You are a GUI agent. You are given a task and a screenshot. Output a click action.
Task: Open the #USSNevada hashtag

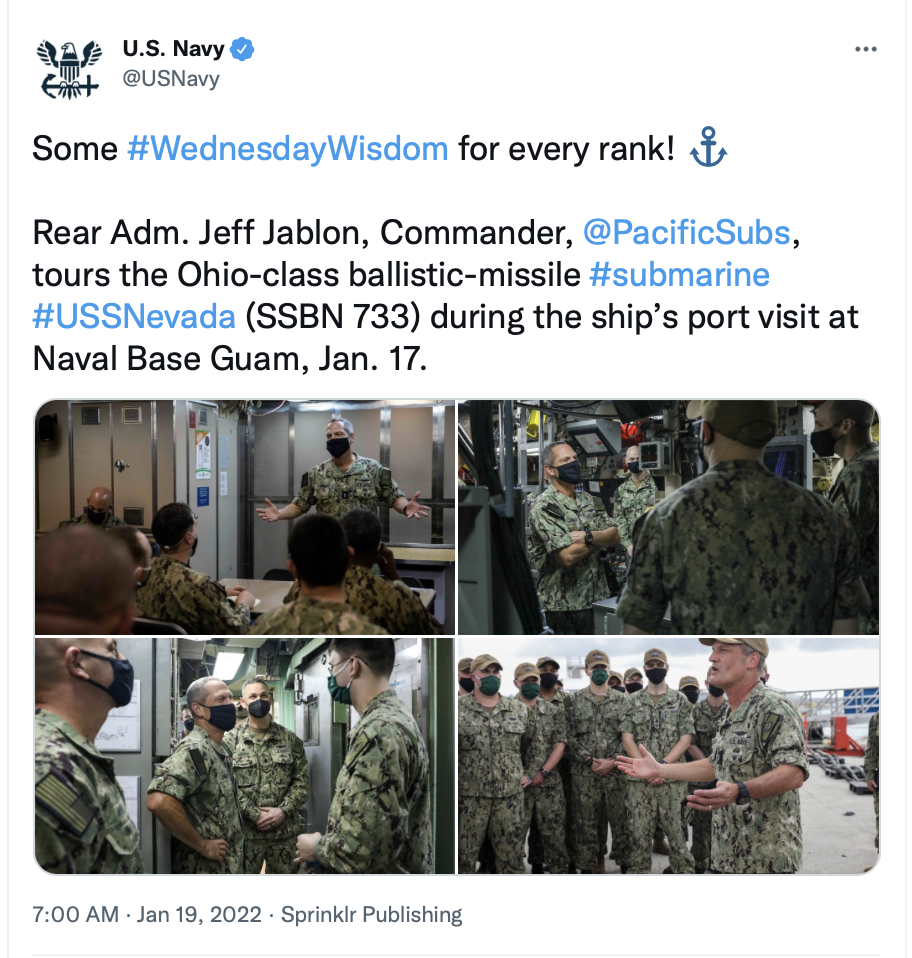point(134,316)
